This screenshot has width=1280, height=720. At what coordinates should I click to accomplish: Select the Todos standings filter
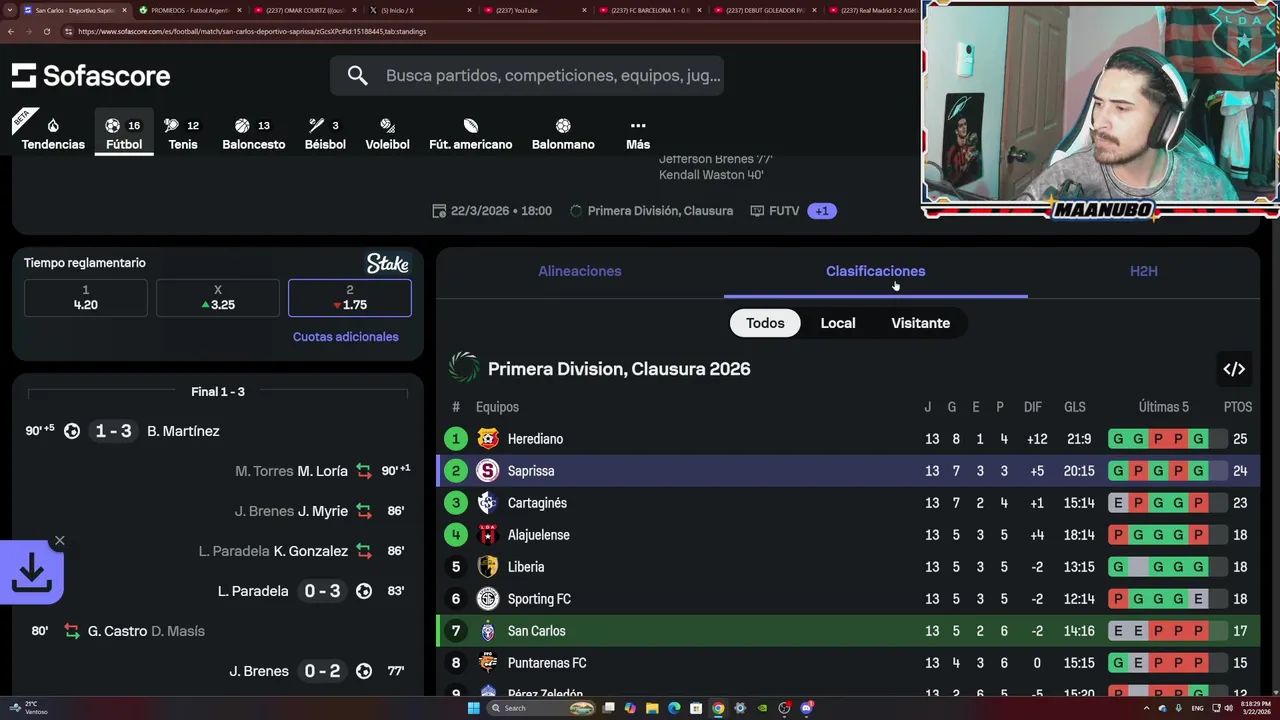tap(765, 323)
